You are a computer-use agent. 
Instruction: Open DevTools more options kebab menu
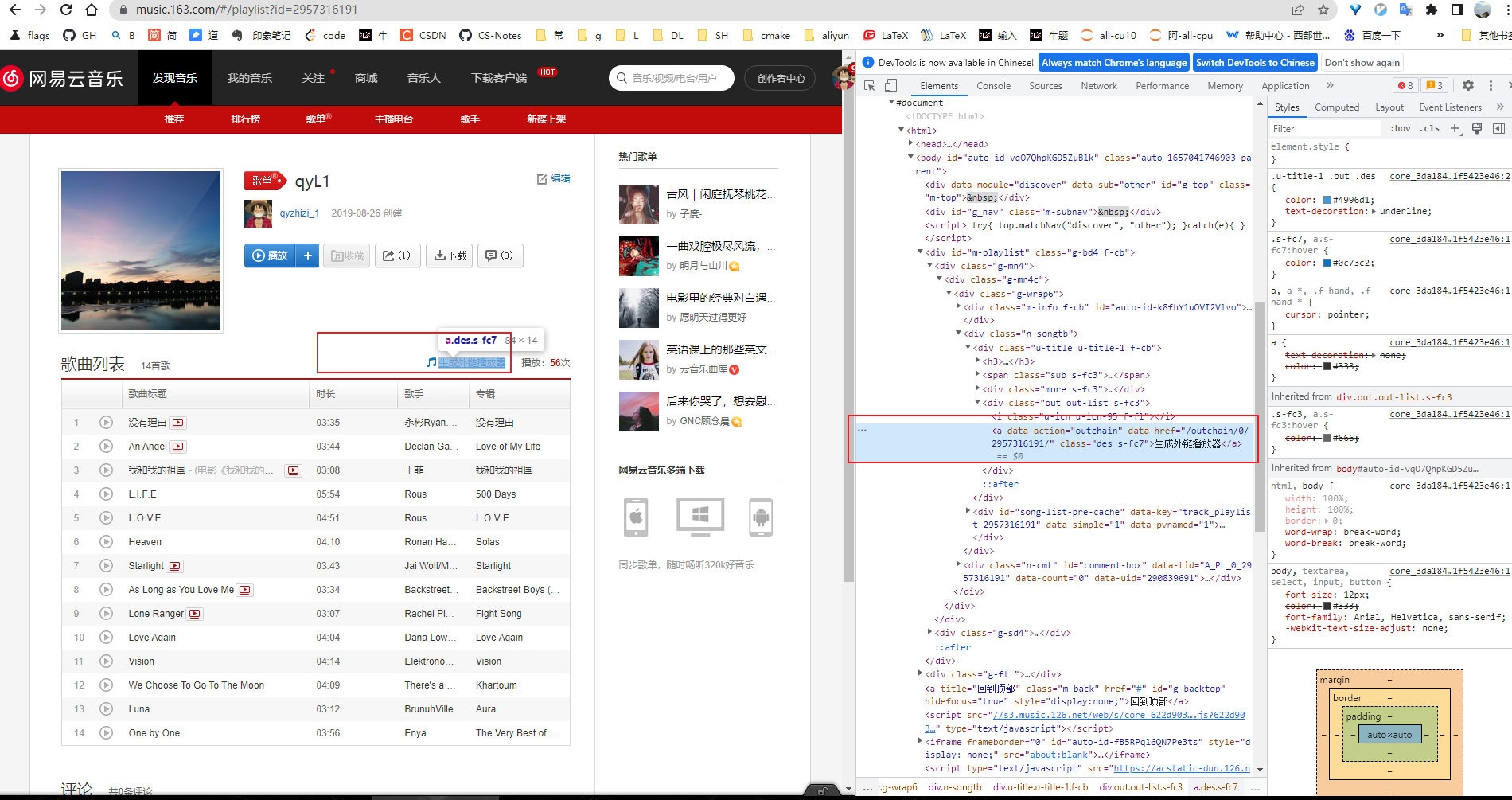pyautogui.click(x=1489, y=85)
